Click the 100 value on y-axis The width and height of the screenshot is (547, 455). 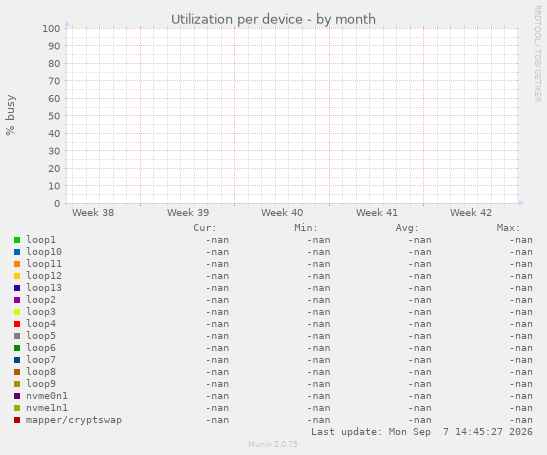[51, 29]
